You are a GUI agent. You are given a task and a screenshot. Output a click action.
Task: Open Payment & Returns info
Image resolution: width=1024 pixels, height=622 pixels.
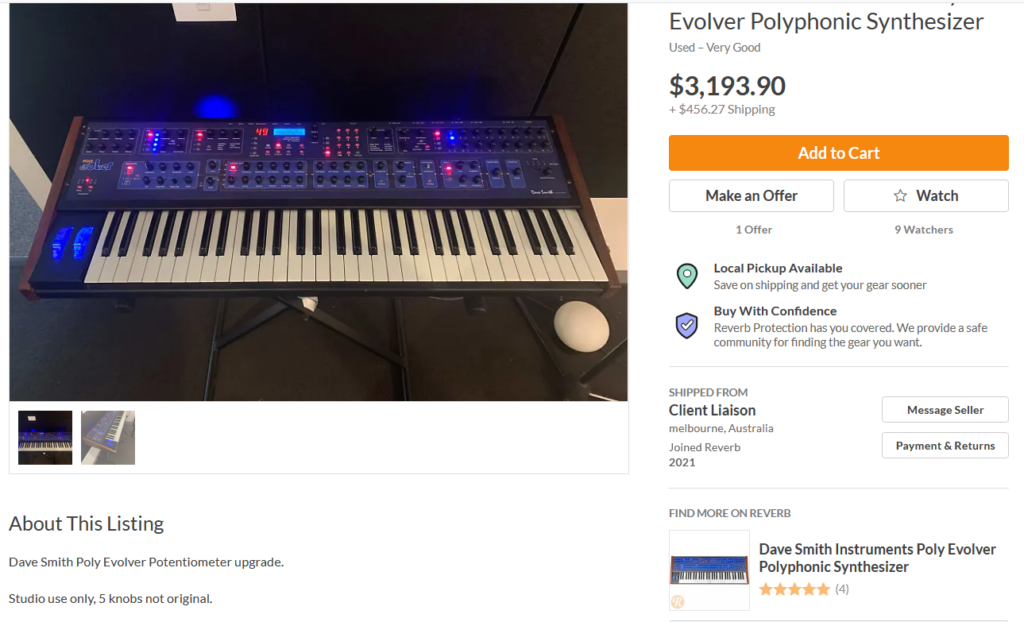945,446
